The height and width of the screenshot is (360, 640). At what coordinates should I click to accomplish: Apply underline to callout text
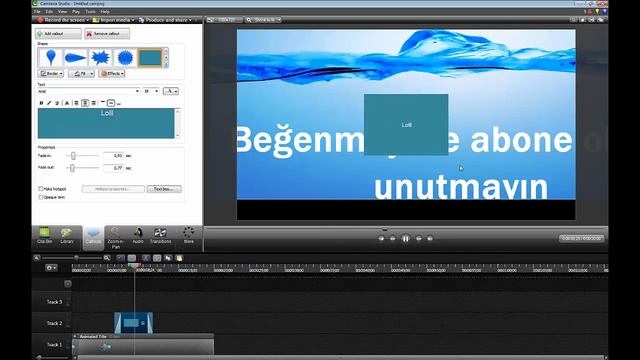[57, 103]
